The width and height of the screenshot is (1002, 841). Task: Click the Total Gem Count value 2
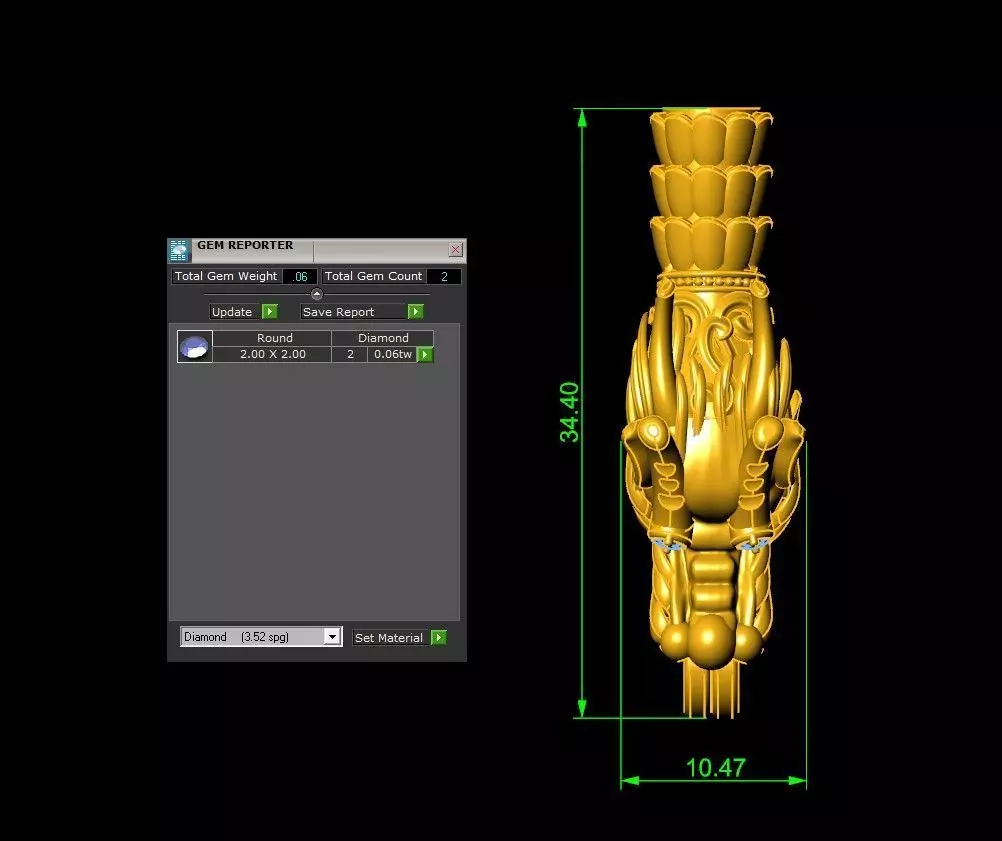click(444, 277)
